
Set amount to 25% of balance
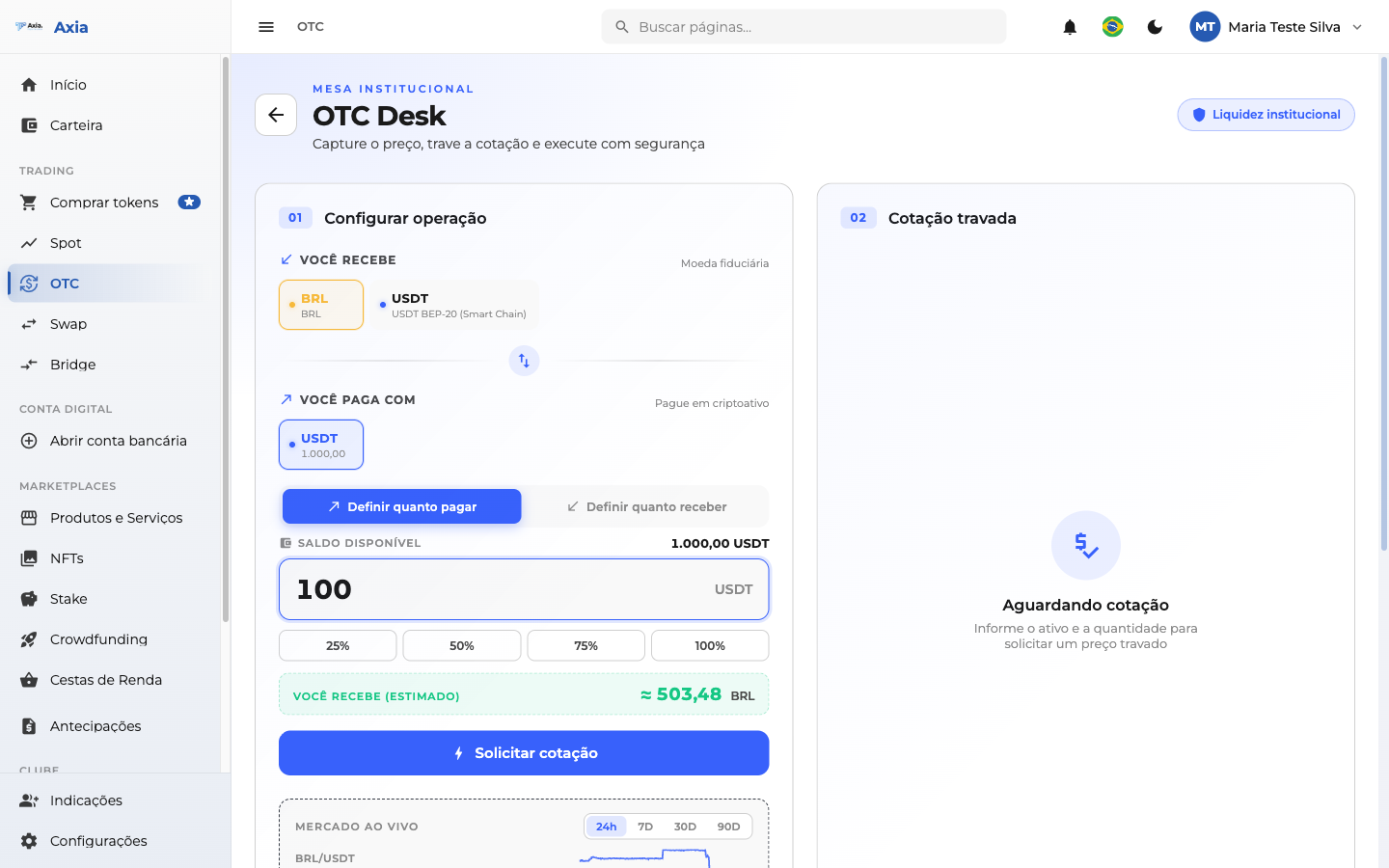[x=338, y=645]
